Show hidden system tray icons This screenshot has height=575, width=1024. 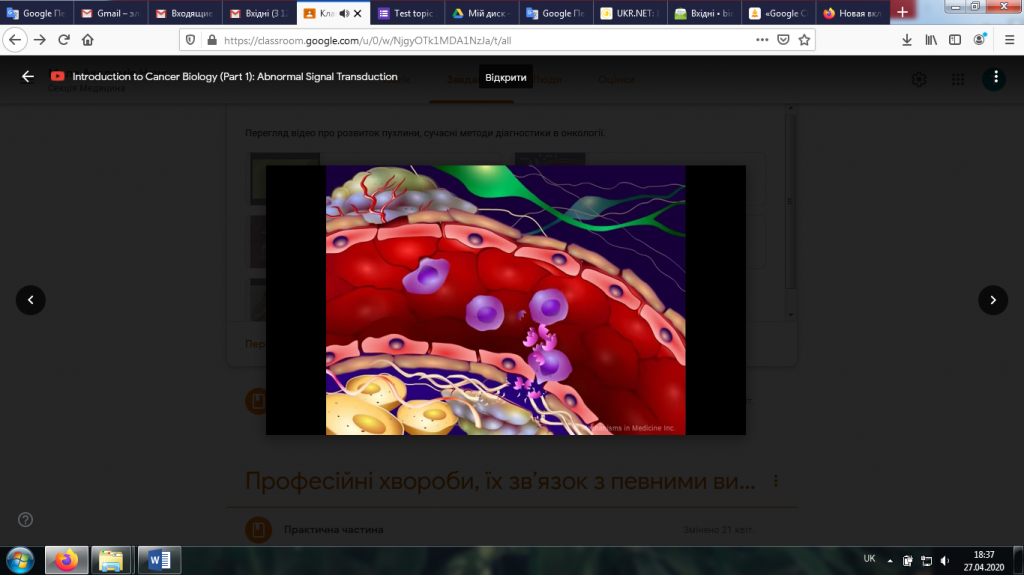(x=889, y=561)
